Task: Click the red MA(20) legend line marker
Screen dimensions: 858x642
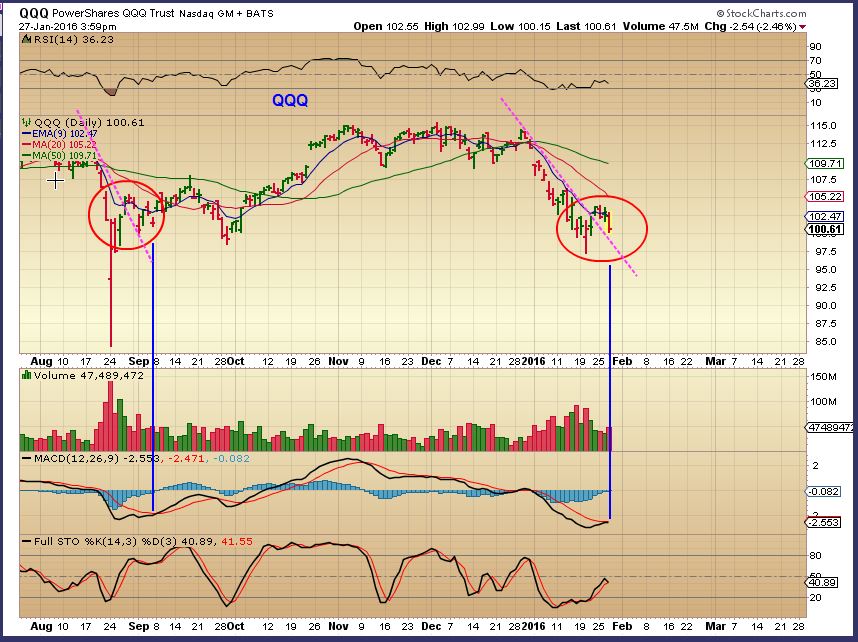Action: pyautogui.click(x=26, y=144)
